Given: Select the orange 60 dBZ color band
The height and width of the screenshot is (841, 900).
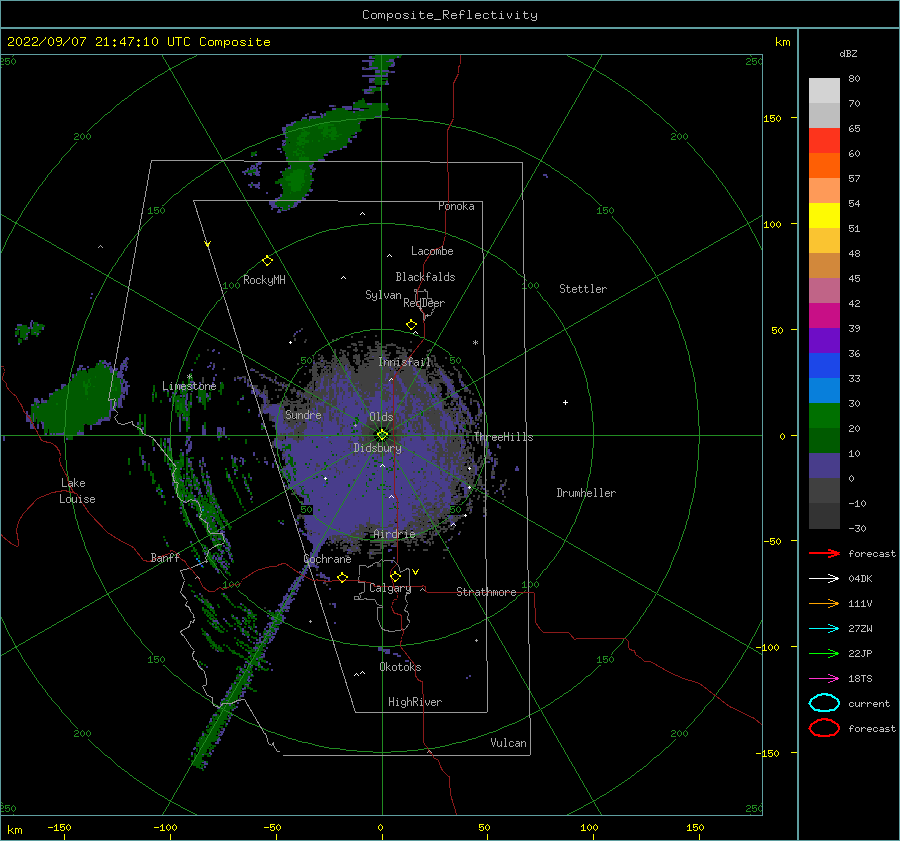Looking at the screenshot, I should 824,165.
